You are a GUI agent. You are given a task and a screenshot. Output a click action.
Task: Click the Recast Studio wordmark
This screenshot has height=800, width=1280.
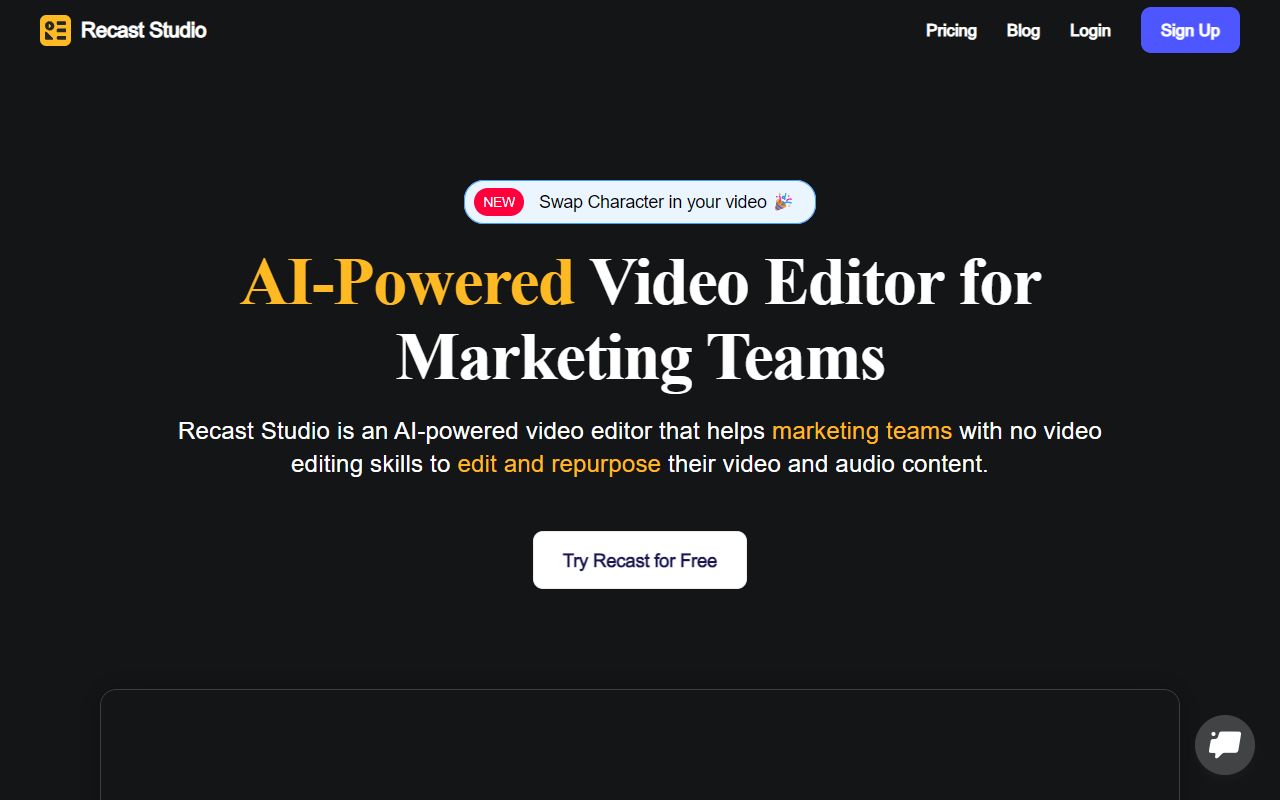click(x=143, y=30)
